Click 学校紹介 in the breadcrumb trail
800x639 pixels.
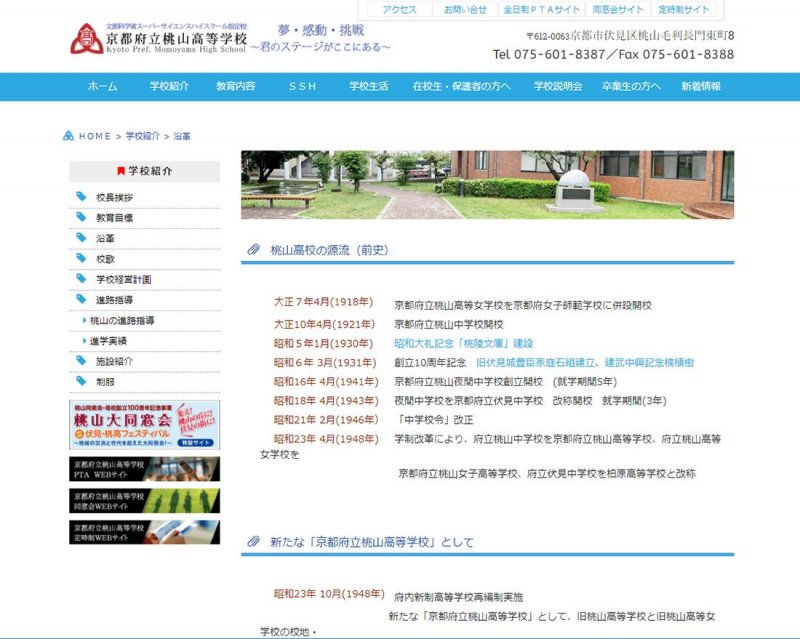143,135
